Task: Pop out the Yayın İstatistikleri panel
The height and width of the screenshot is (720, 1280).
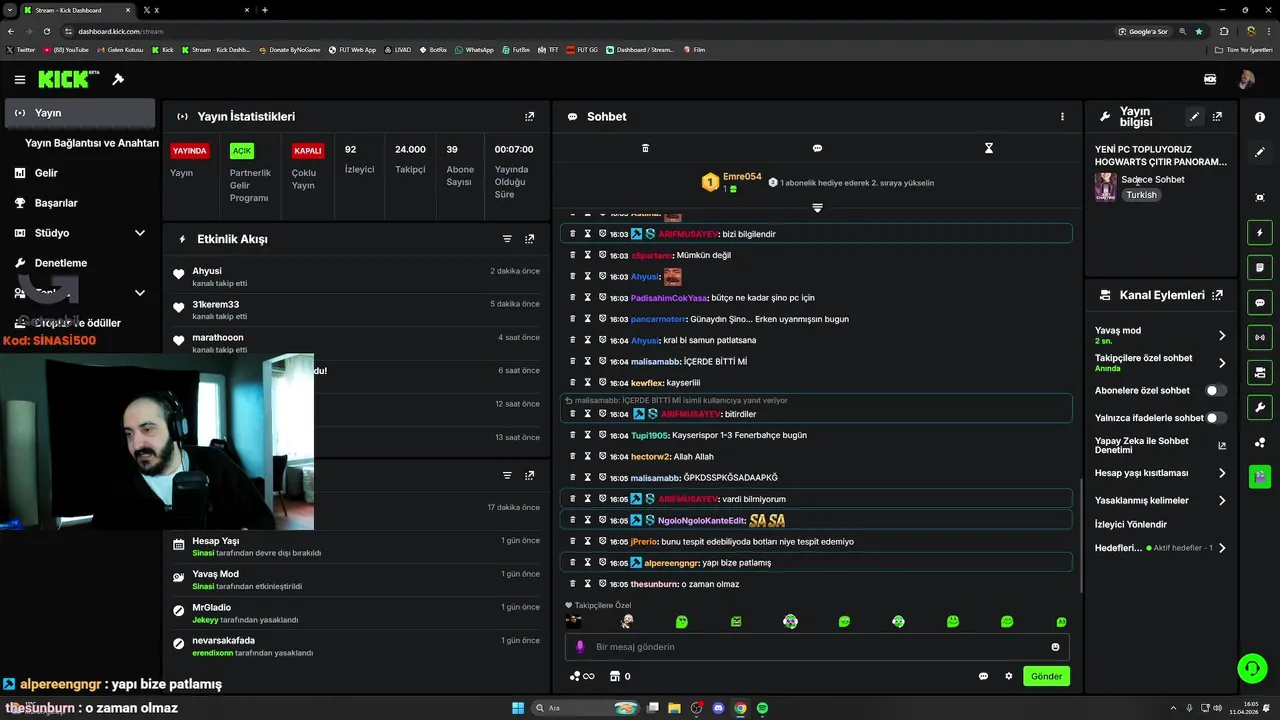Action: click(x=530, y=116)
